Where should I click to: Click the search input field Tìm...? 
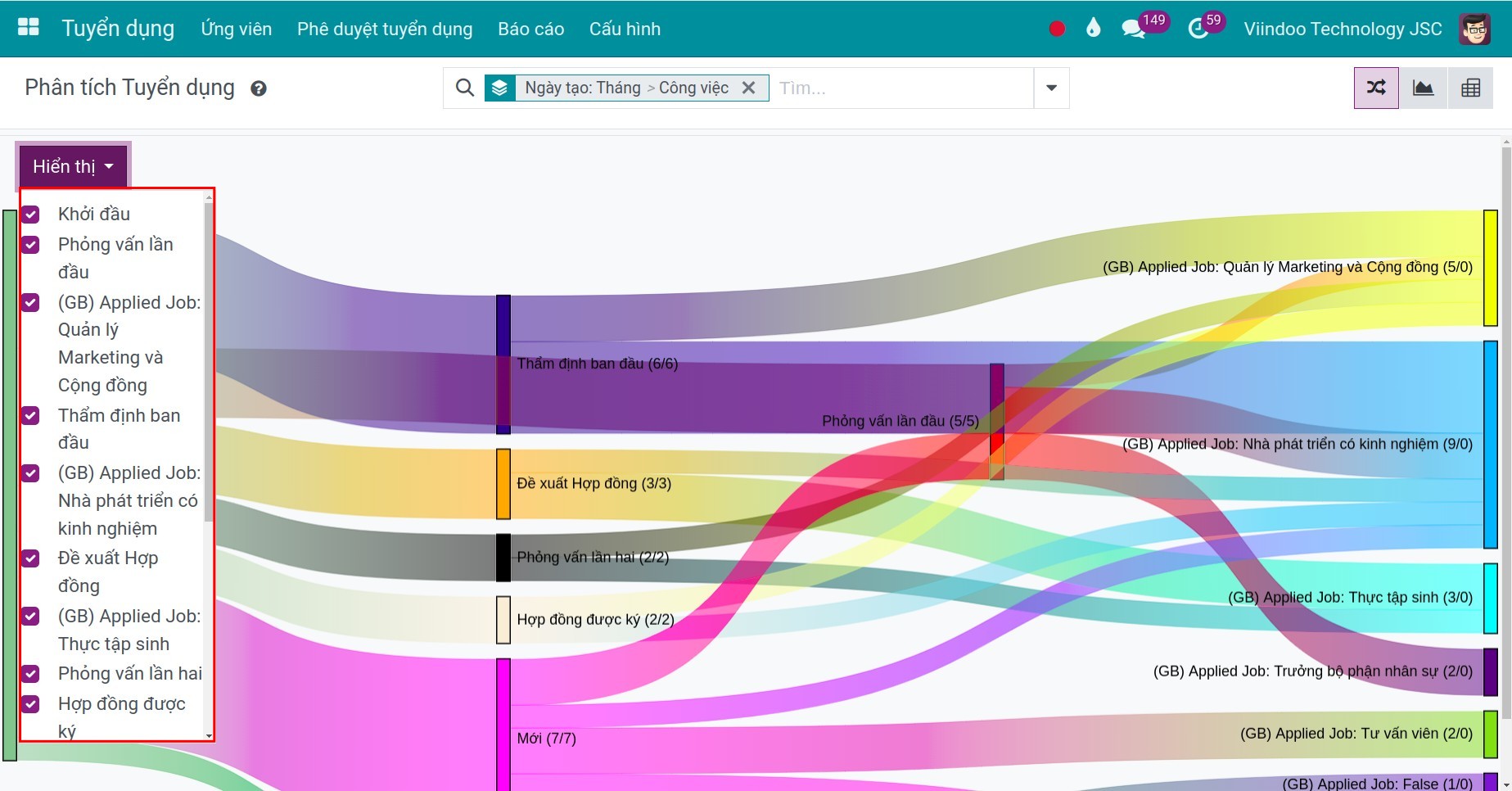(900, 88)
